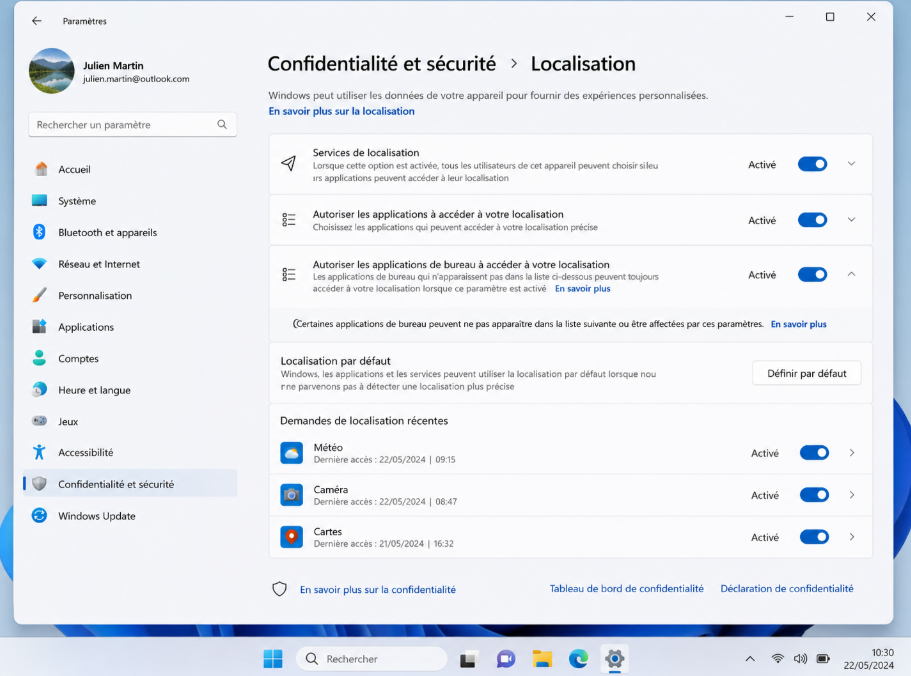Click the Comptes person icon

(40, 358)
